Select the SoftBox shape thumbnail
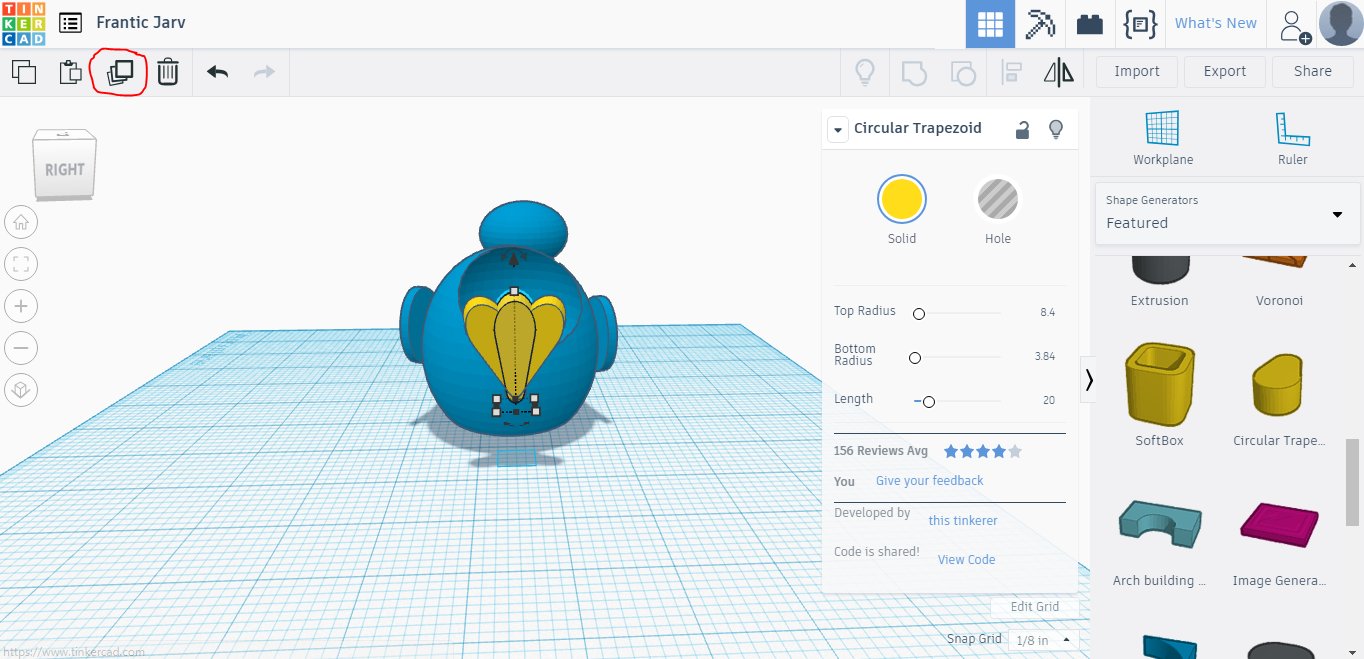 coord(1160,385)
